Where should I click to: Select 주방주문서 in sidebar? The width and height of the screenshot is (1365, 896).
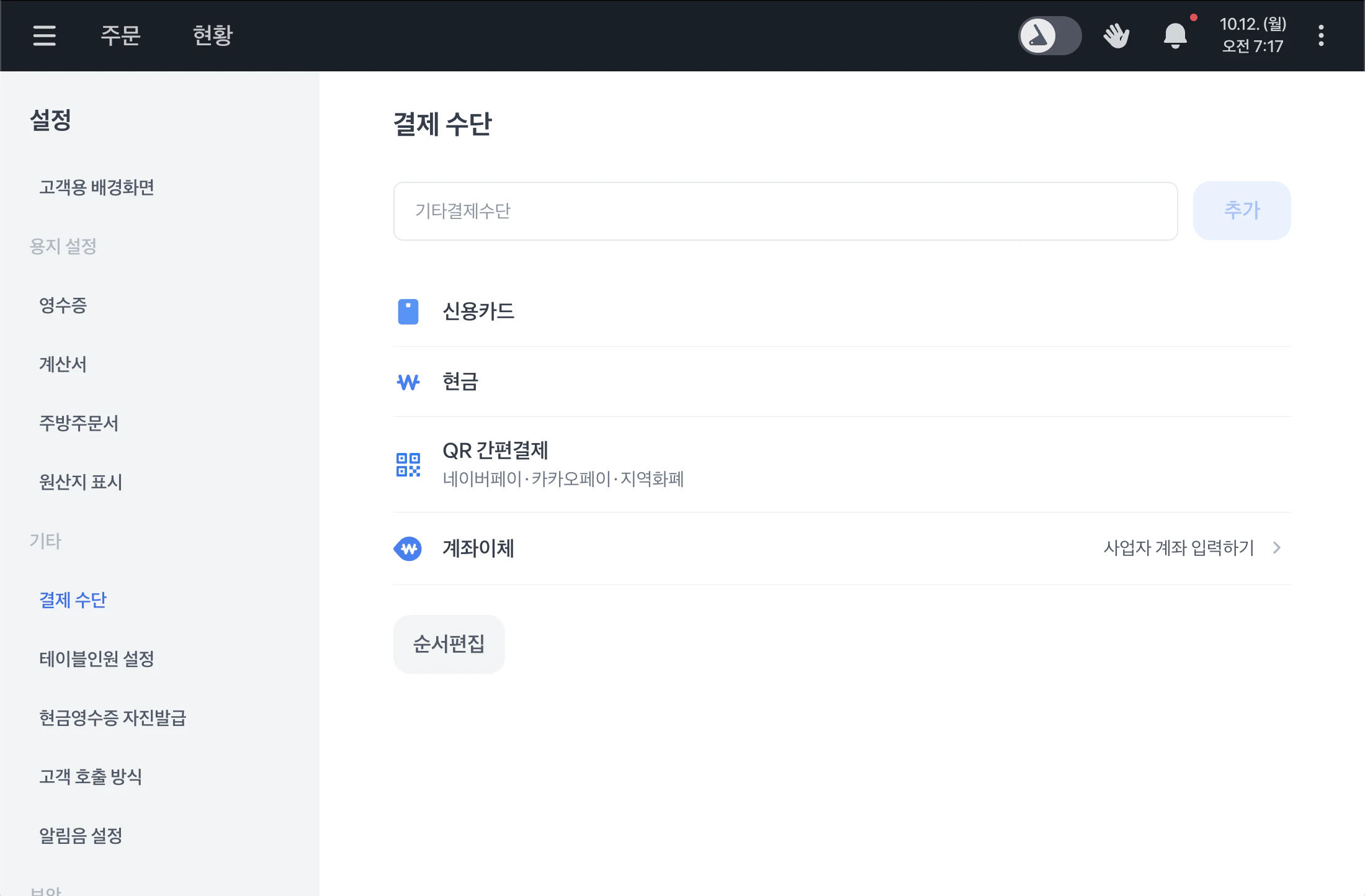[x=79, y=423]
